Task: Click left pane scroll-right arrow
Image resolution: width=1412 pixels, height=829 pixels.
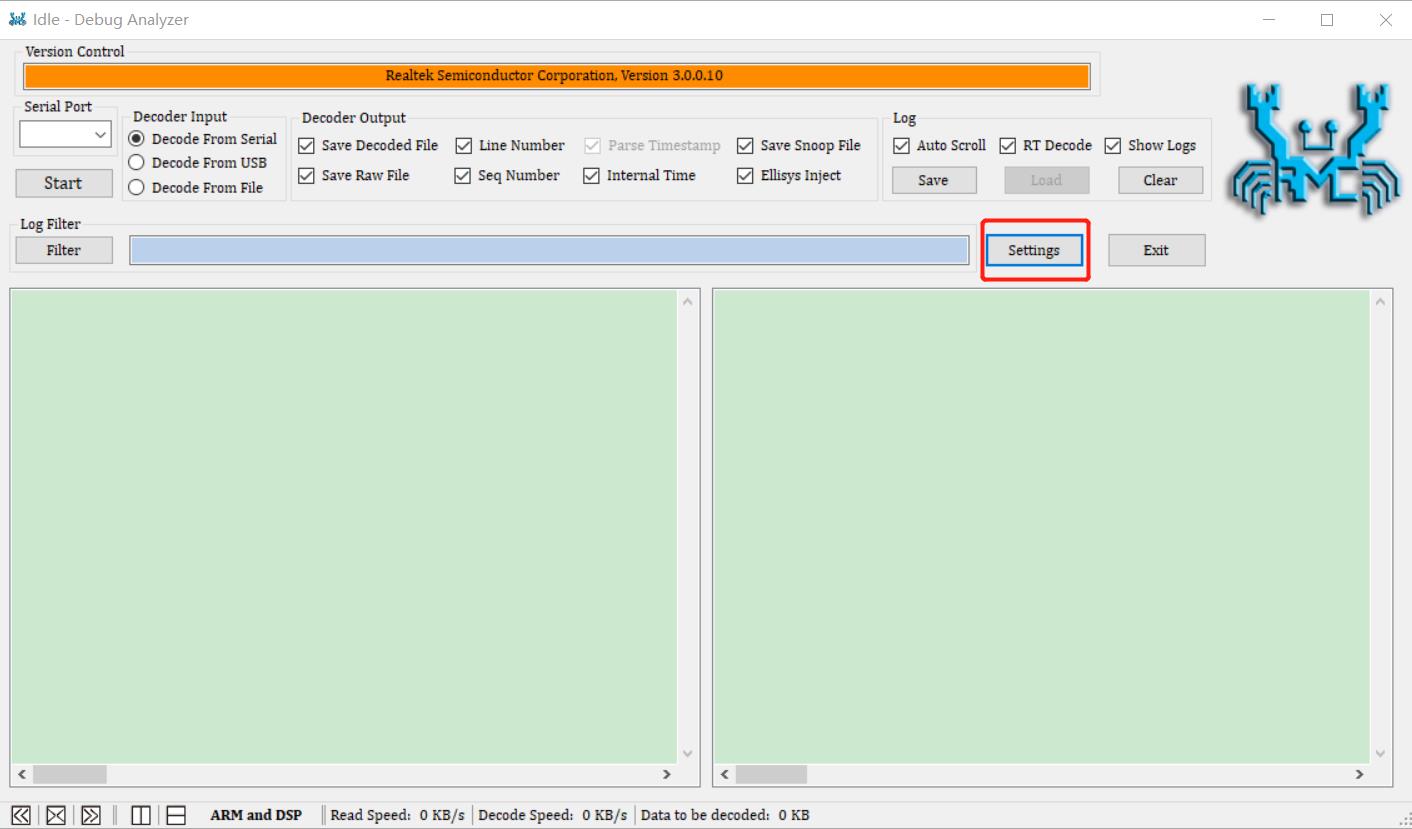Action: [666, 774]
